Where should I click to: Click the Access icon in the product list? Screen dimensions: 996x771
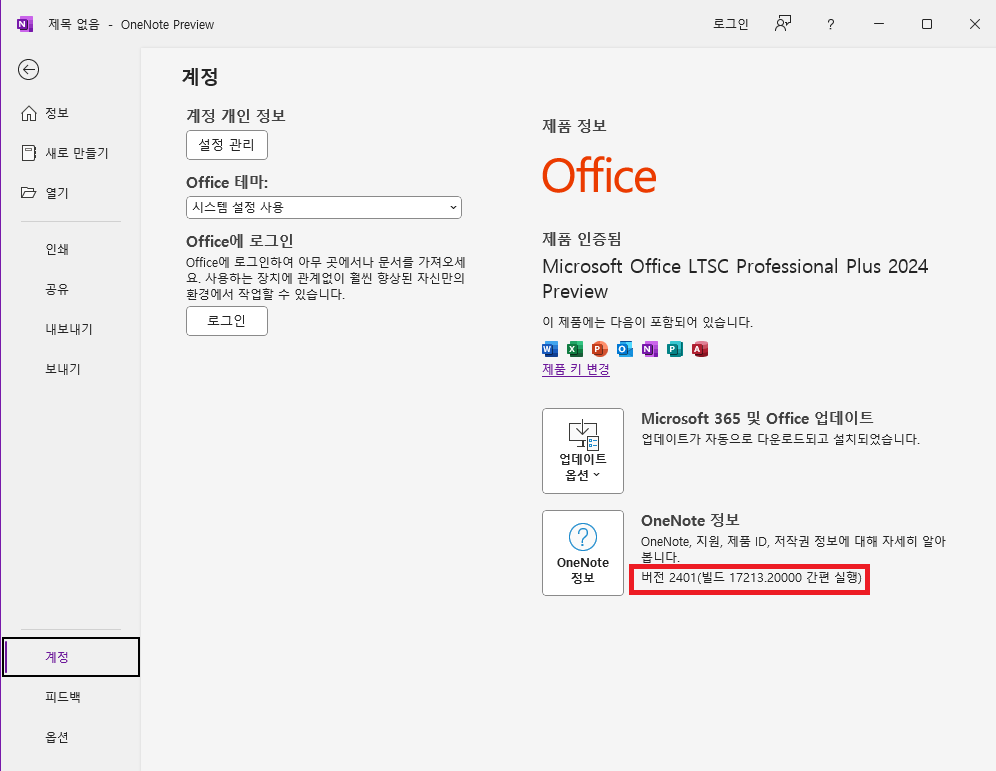(x=700, y=349)
